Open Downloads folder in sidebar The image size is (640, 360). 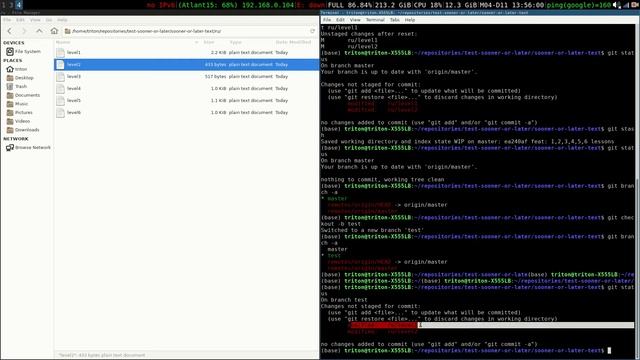23,130
